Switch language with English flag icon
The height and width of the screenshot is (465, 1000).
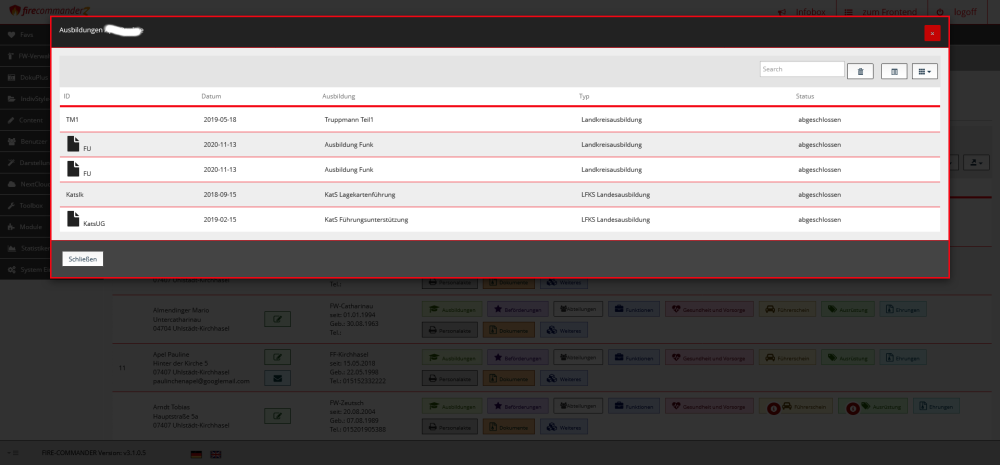[217, 453]
